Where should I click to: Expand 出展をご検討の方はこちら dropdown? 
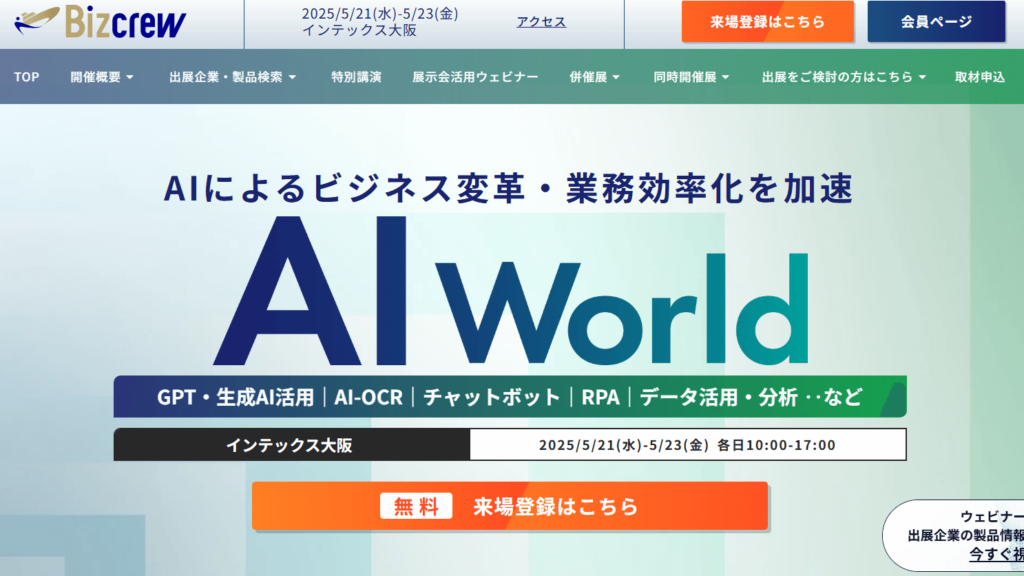click(844, 77)
